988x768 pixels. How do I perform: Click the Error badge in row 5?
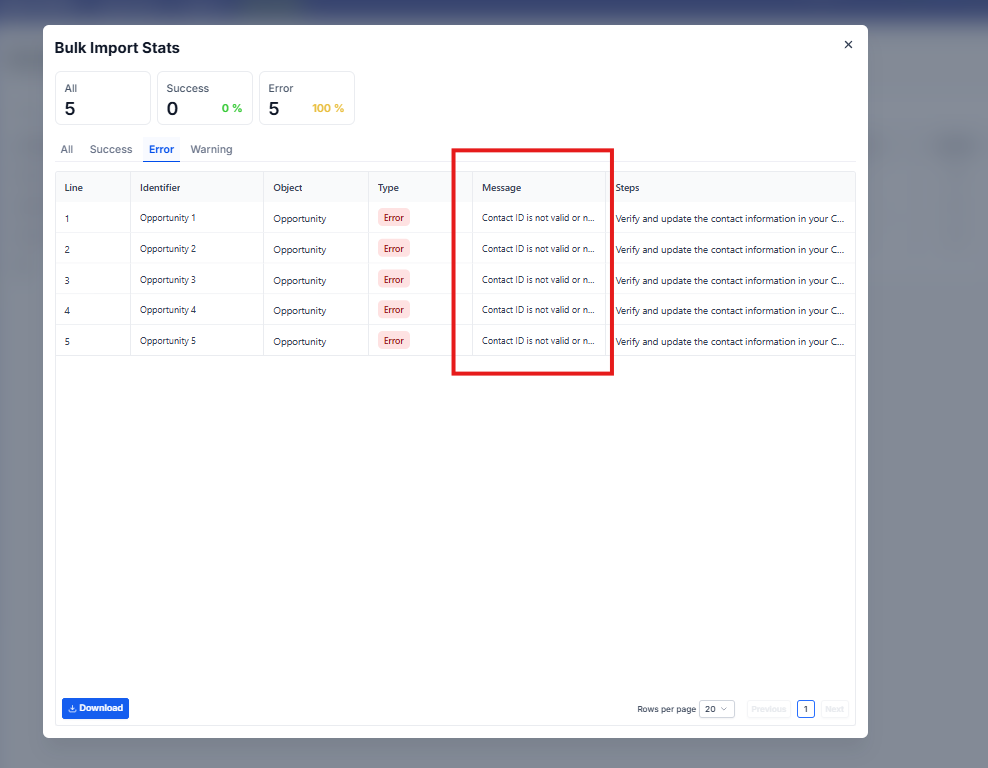point(394,341)
